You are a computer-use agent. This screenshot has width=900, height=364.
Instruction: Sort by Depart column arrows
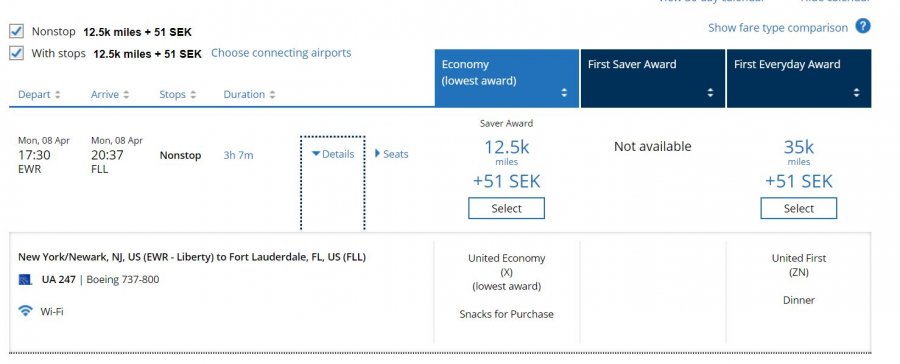coord(57,95)
